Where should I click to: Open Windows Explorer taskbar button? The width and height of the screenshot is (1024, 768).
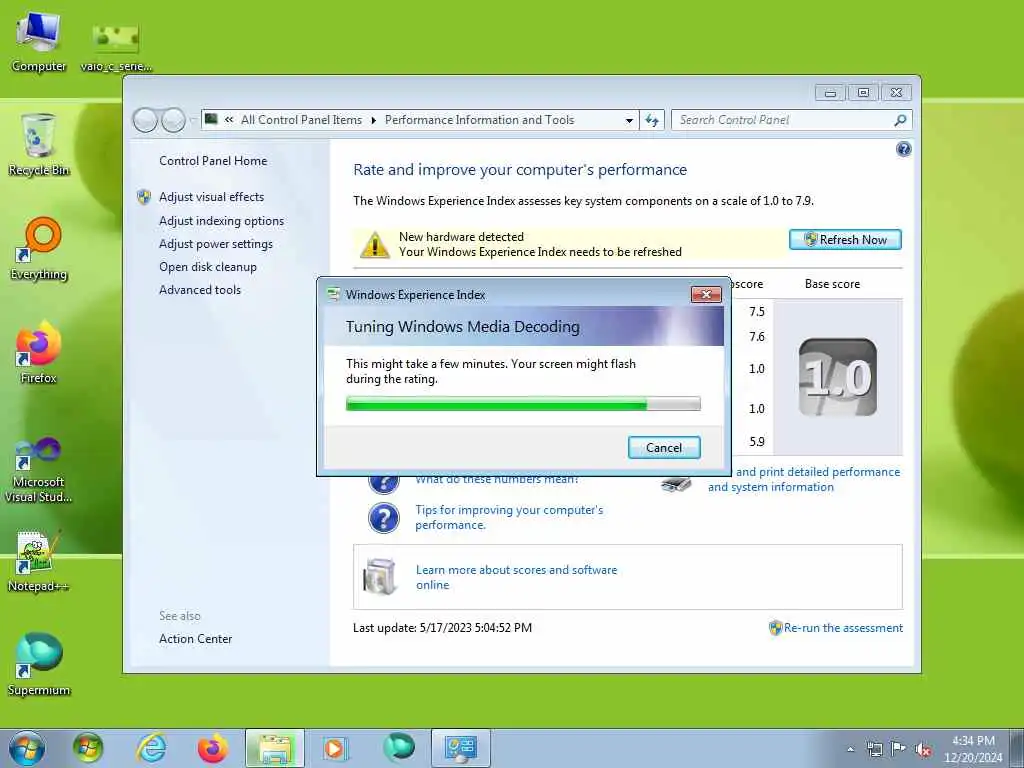(x=275, y=748)
